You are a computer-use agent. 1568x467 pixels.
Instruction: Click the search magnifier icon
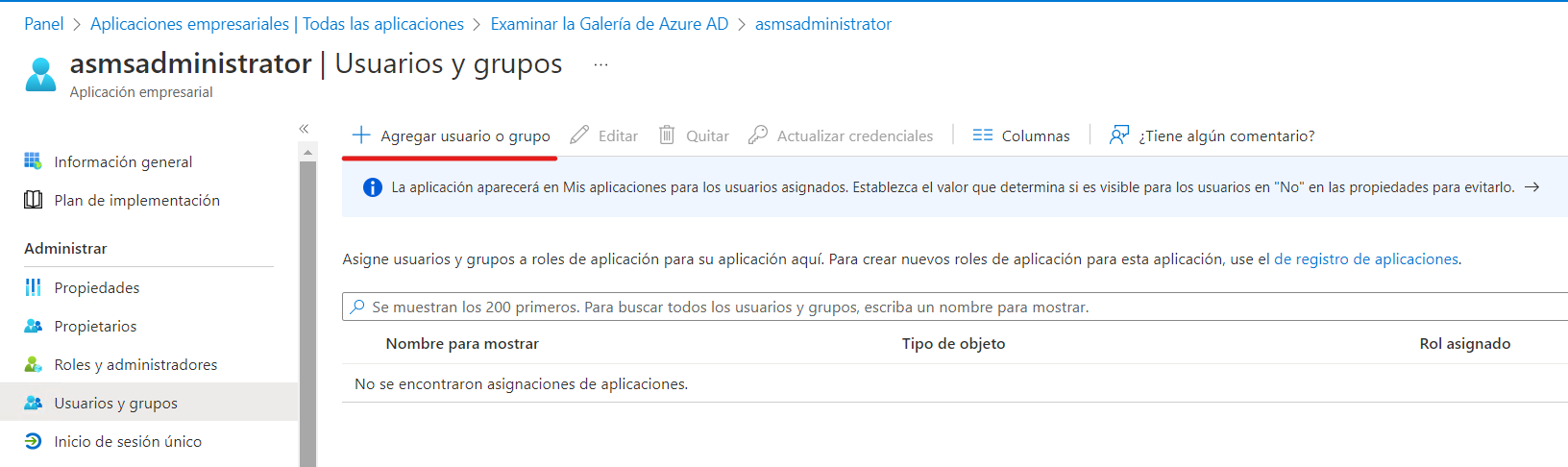pos(357,307)
